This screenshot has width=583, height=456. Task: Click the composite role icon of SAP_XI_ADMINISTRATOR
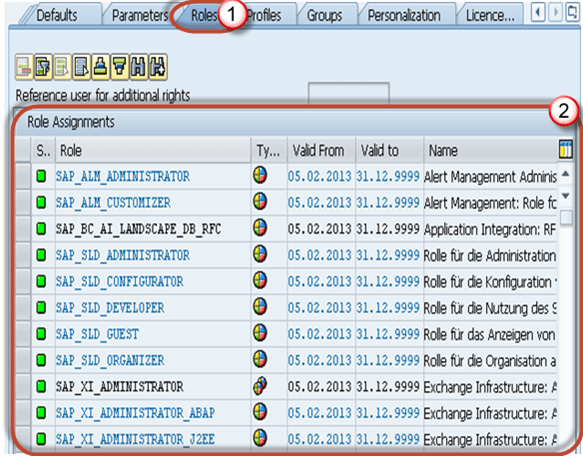pyautogui.click(x=260, y=386)
